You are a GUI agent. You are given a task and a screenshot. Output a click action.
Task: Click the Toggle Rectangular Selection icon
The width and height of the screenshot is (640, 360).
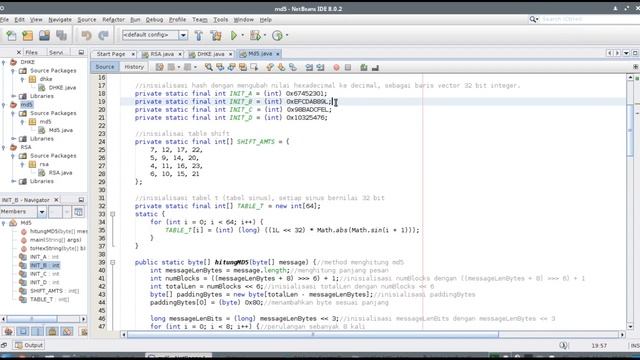click(x=254, y=67)
